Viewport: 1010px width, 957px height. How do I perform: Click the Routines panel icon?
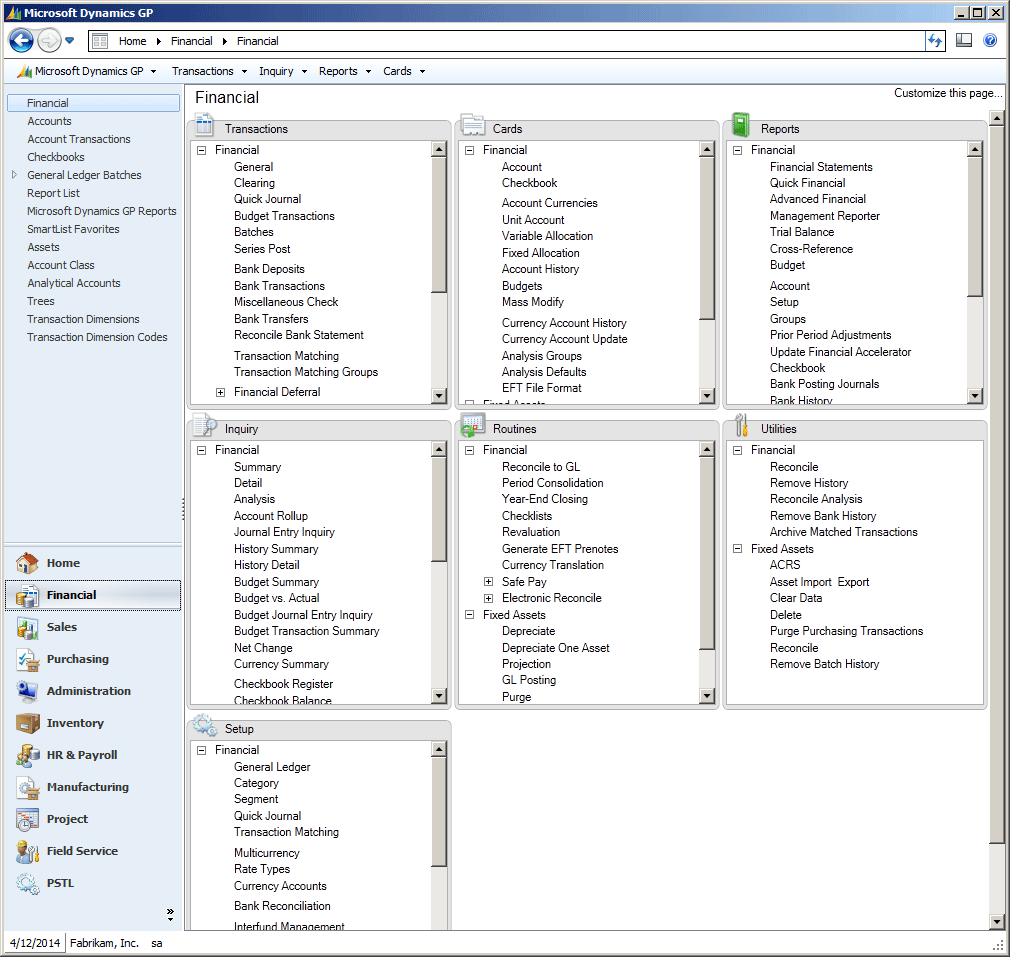click(x=473, y=425)
